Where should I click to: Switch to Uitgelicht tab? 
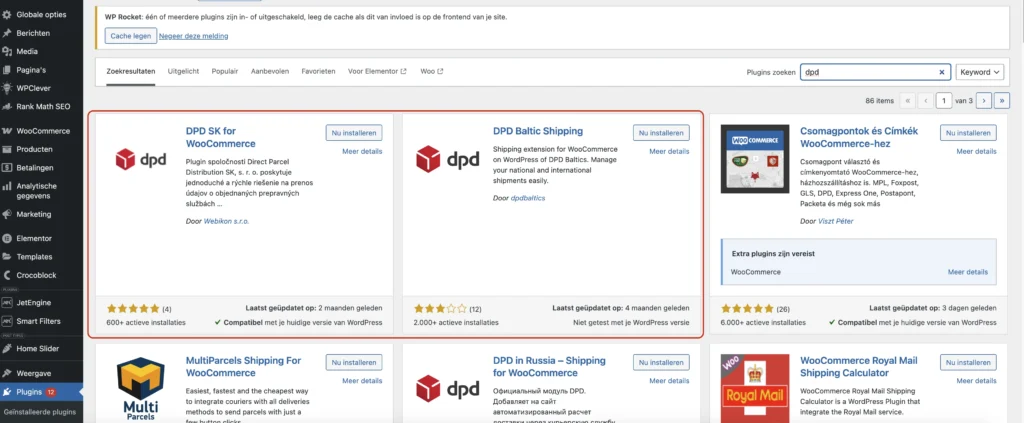184,71
